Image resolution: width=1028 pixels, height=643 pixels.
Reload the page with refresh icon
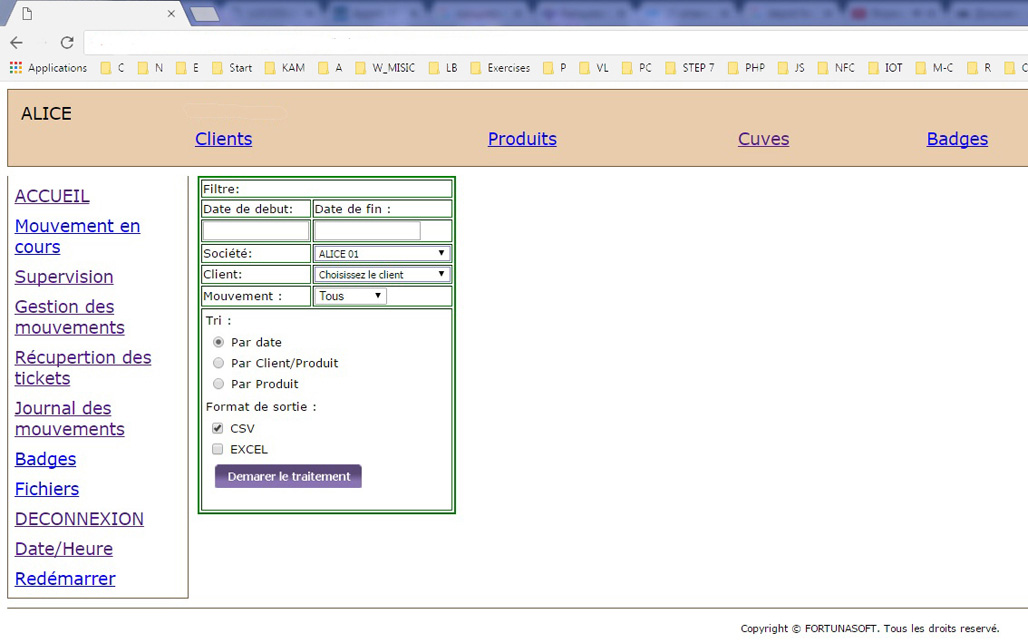pyautogui.click(x=67, y=42)
